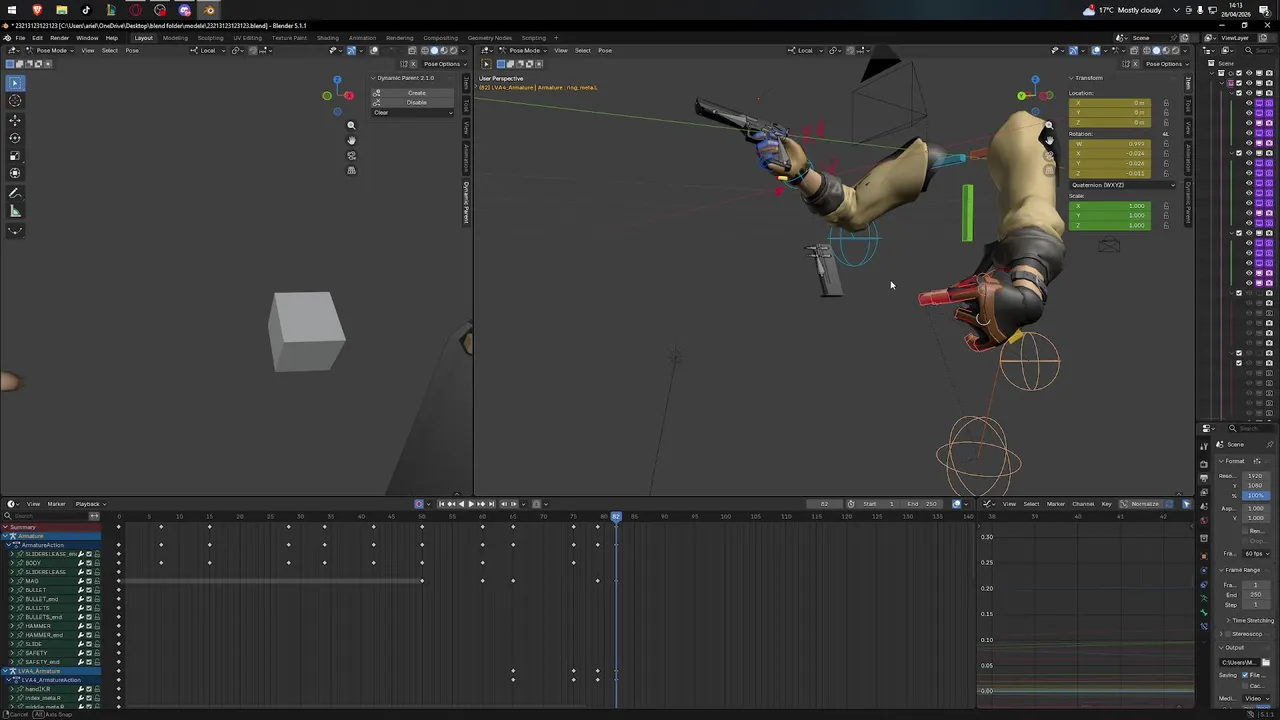Click the pan hand icon in left viewport
The width and height of the screenshot is (1280, 720).
pos(351,140)
